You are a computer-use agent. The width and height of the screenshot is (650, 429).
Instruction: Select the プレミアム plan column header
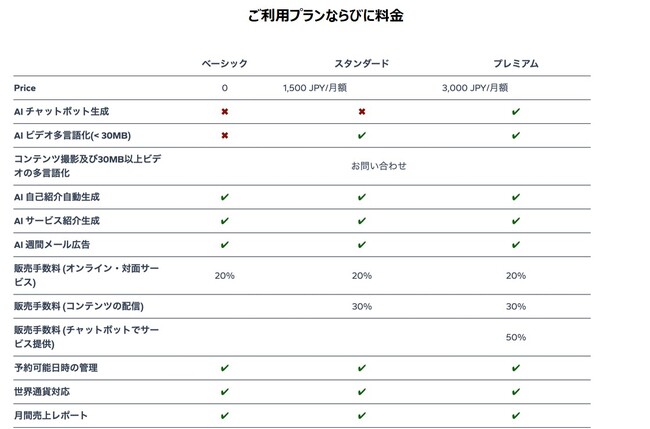coord(515,64)
